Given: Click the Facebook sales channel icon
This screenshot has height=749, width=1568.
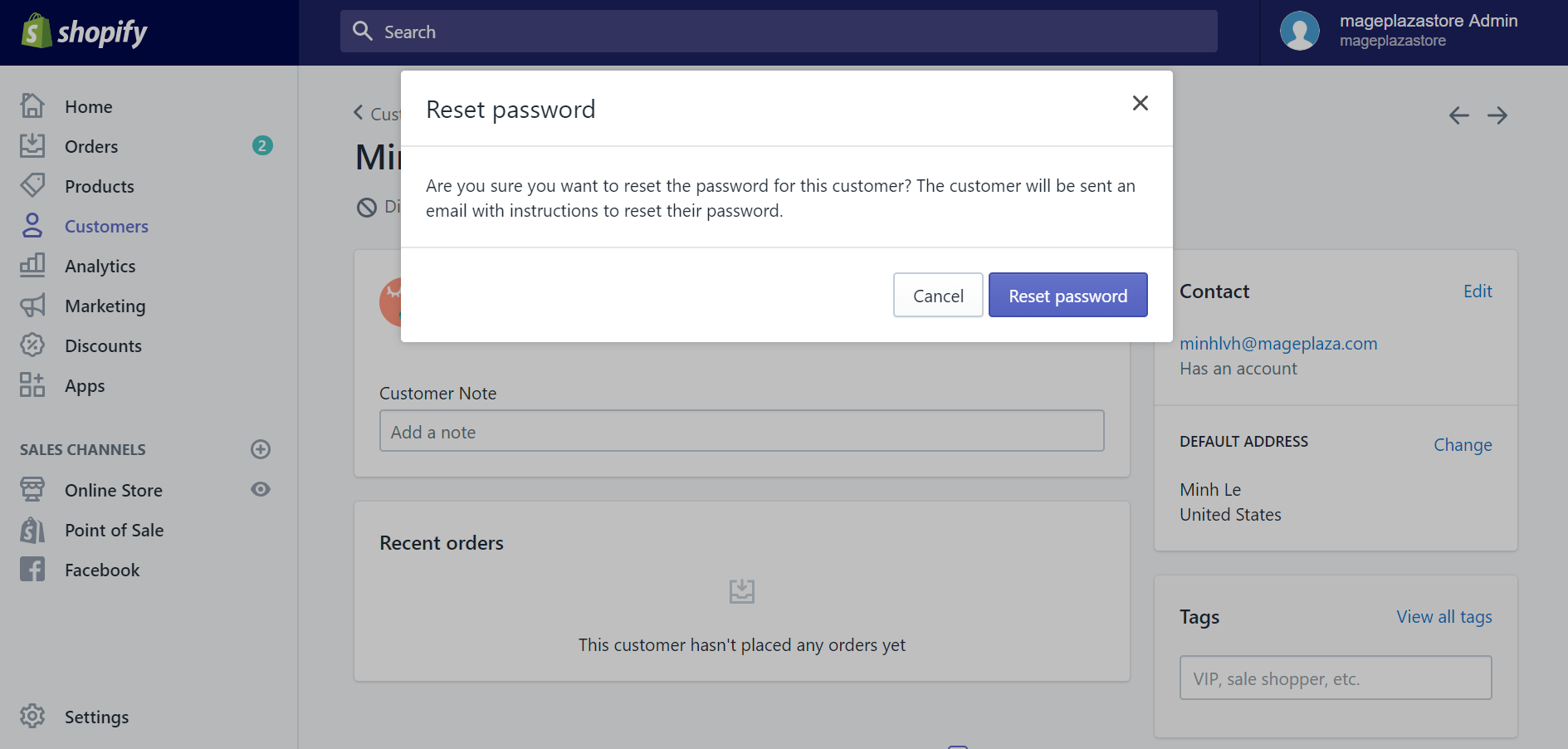Looking at the screenshot, I should 32,569.
